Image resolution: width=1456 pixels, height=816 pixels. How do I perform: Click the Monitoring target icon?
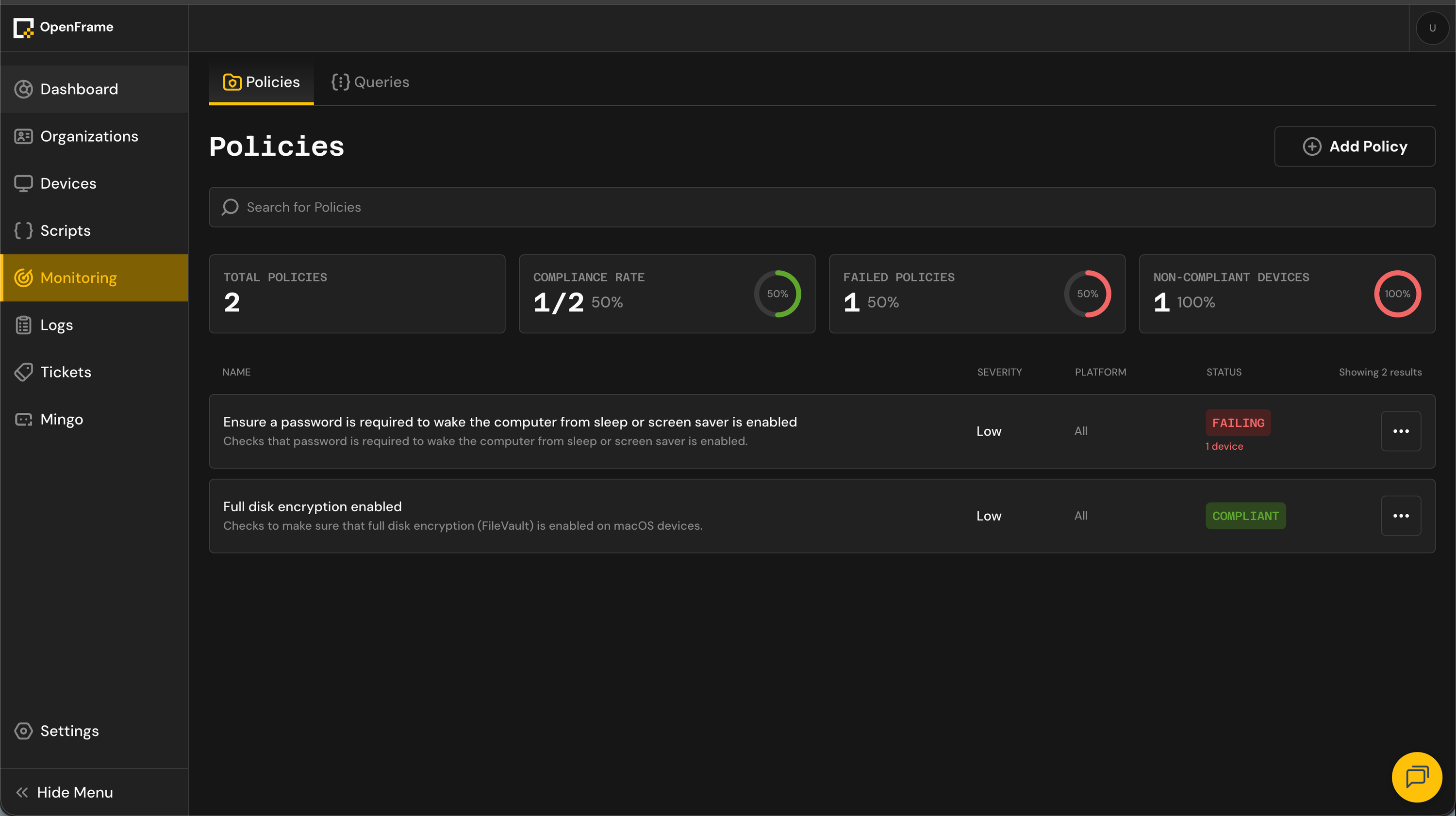pos(23,277)
